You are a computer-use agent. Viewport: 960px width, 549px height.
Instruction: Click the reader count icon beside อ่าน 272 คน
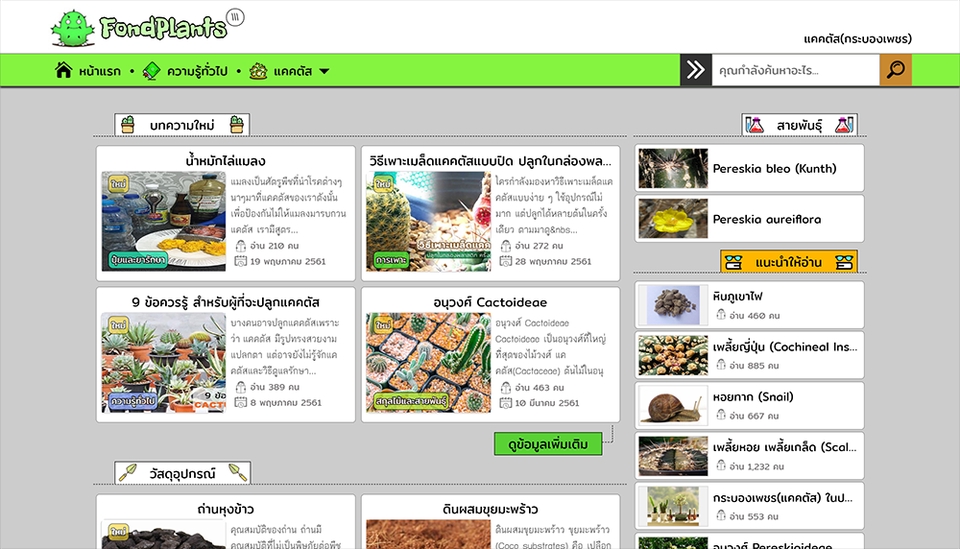506,246
